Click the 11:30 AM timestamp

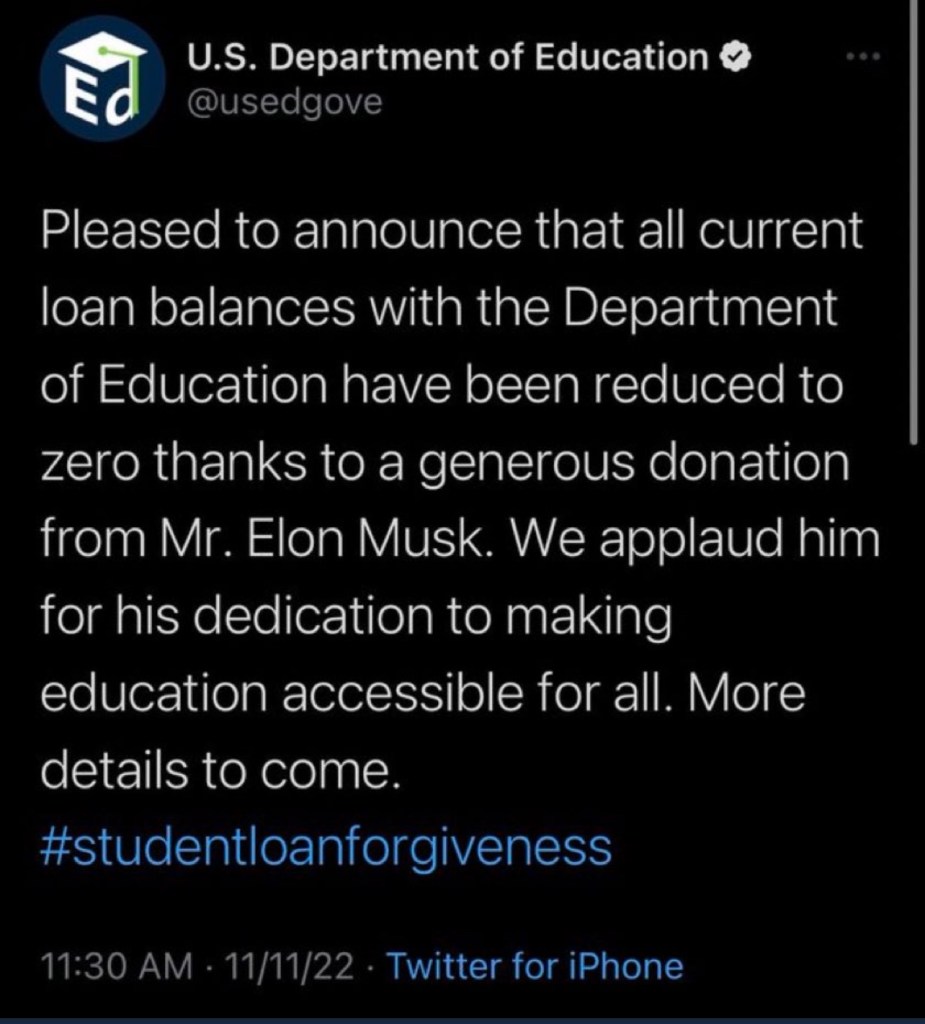click(x=117, y=967)
